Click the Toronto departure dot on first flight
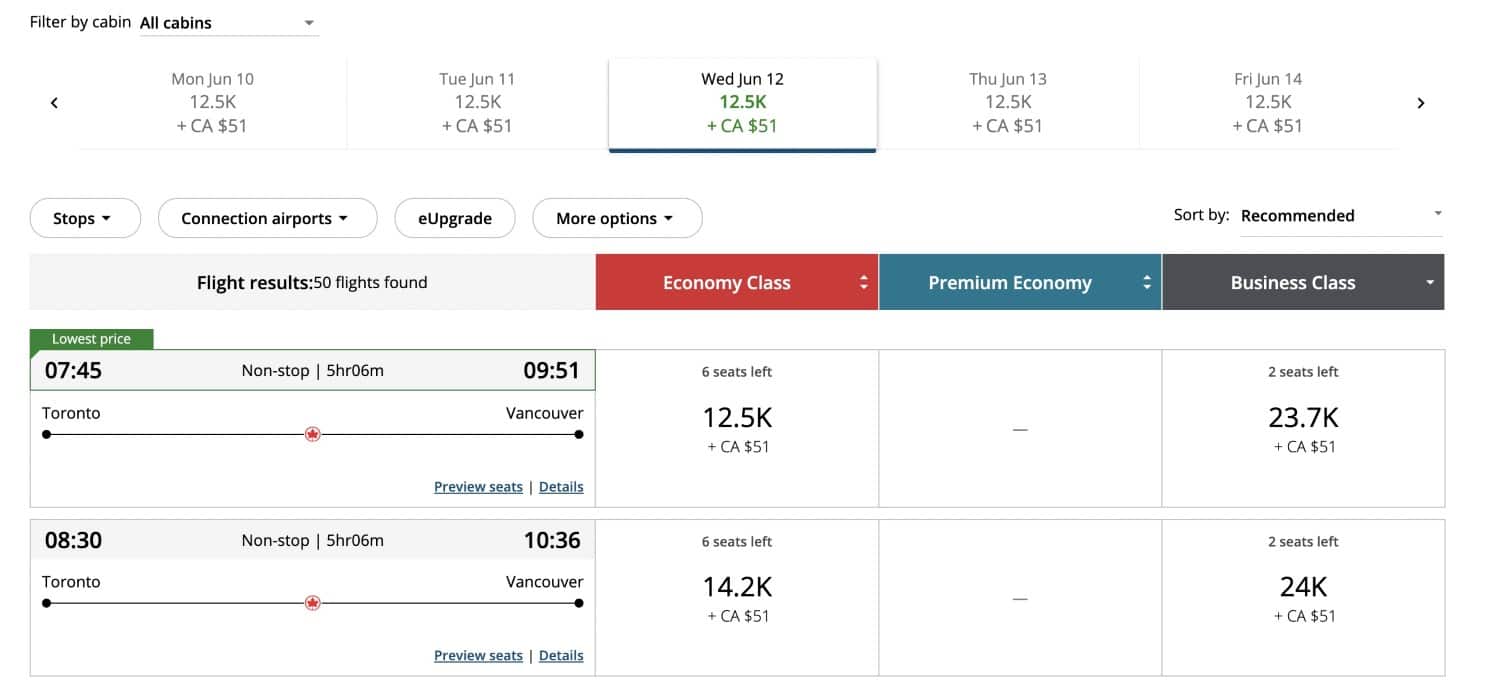1500x685 pixels. [45, 434]
